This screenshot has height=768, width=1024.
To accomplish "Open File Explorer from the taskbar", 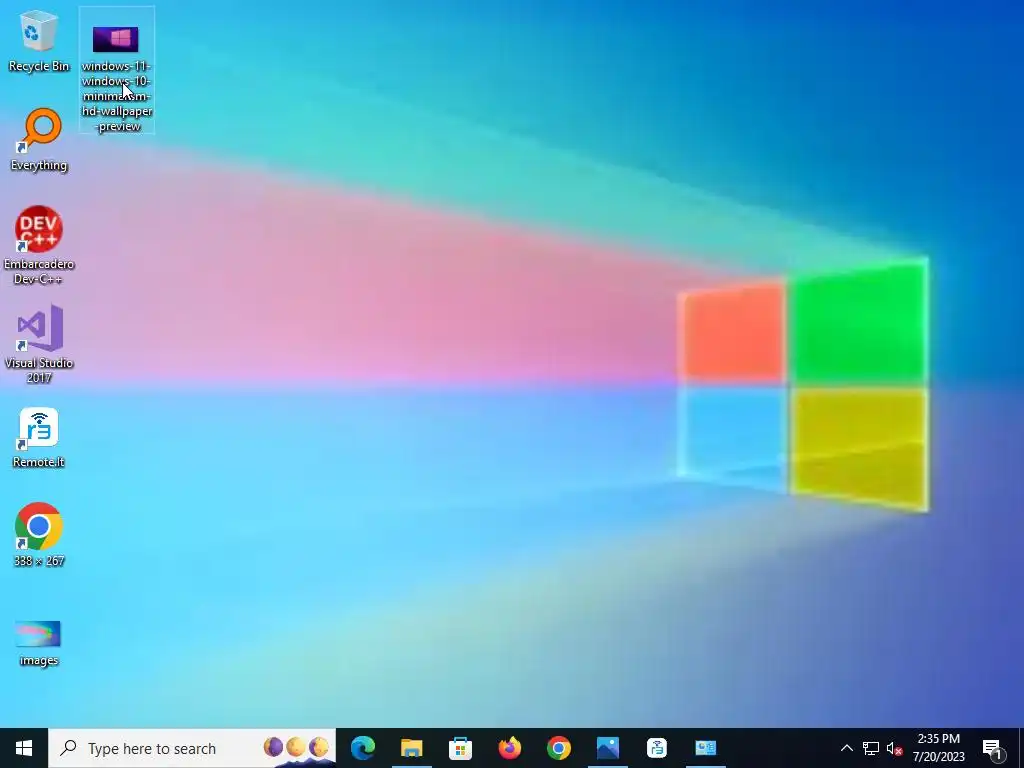I will tap(411, 748).
